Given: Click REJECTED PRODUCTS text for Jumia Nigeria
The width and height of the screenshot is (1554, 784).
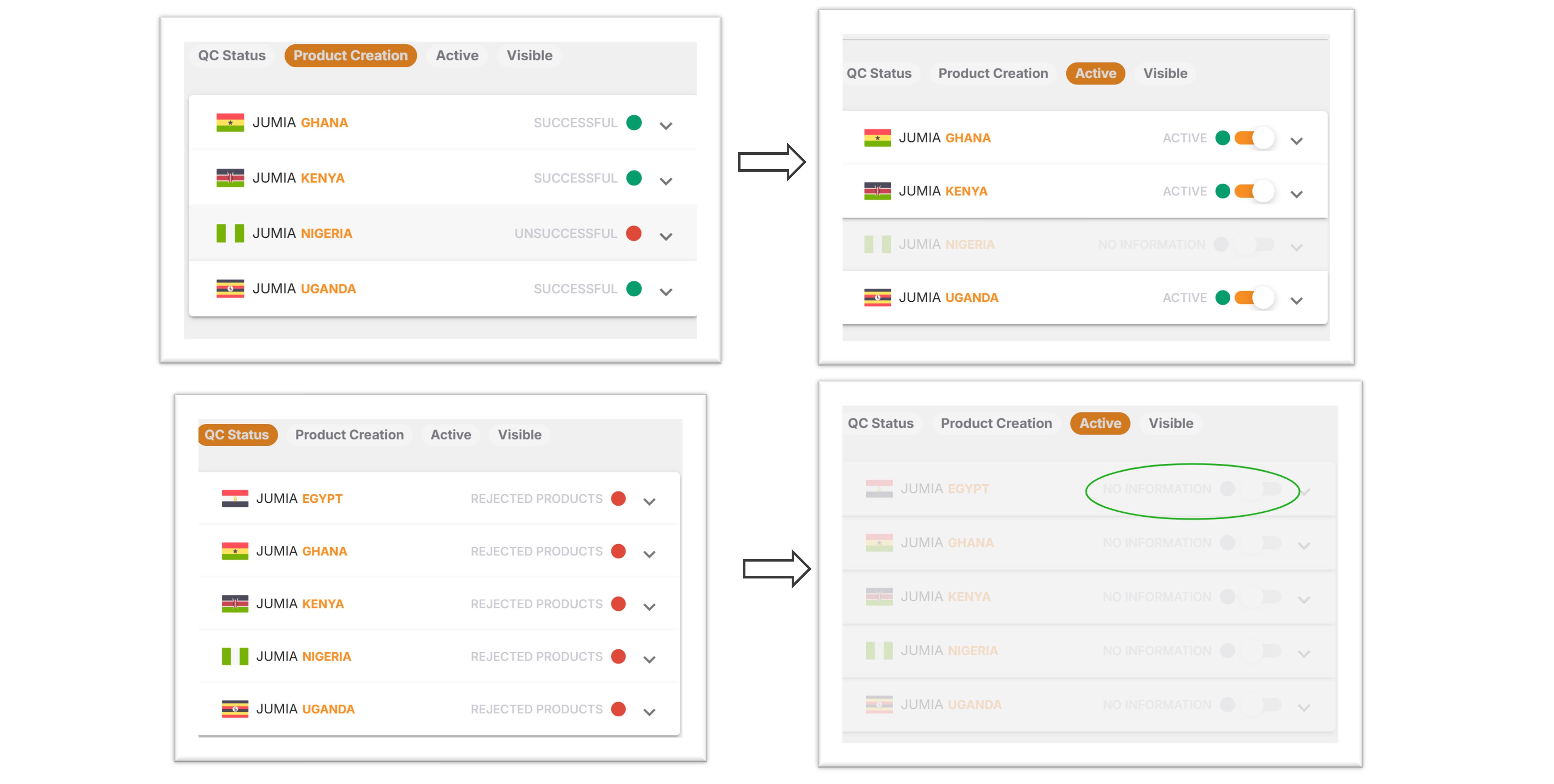Looking at the screenshot, I should [x=536, y=657].
